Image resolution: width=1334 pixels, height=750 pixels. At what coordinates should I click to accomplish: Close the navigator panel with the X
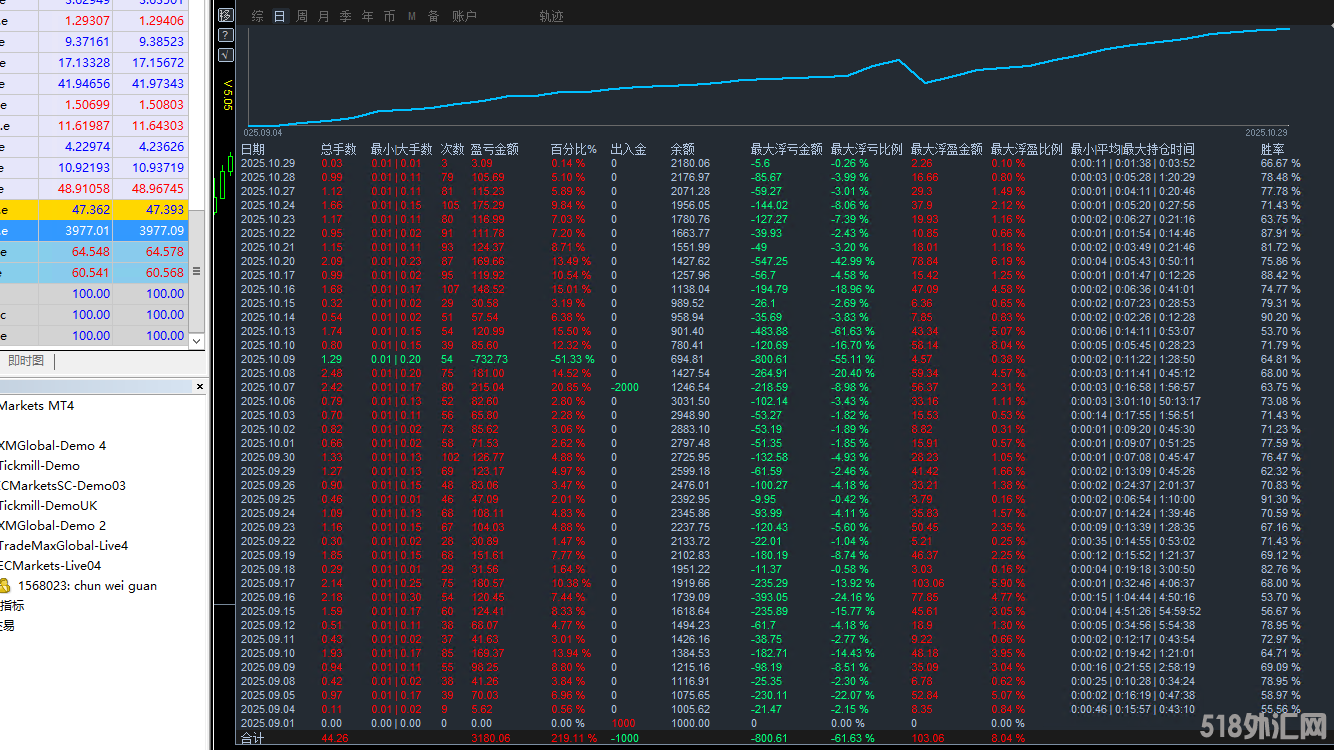tap(200, 386)
